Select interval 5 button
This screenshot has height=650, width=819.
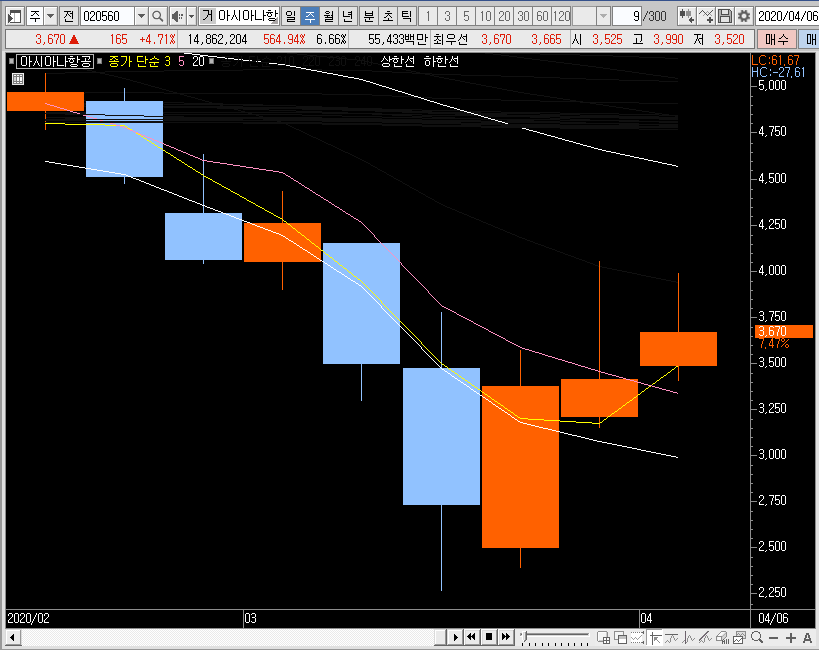coord(466,17)
